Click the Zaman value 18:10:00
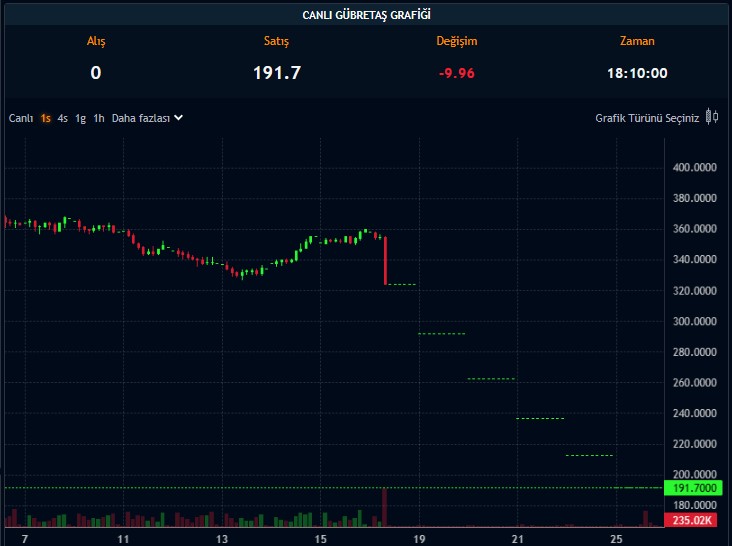This screenshot has height=546, width=732. [637, 73]
